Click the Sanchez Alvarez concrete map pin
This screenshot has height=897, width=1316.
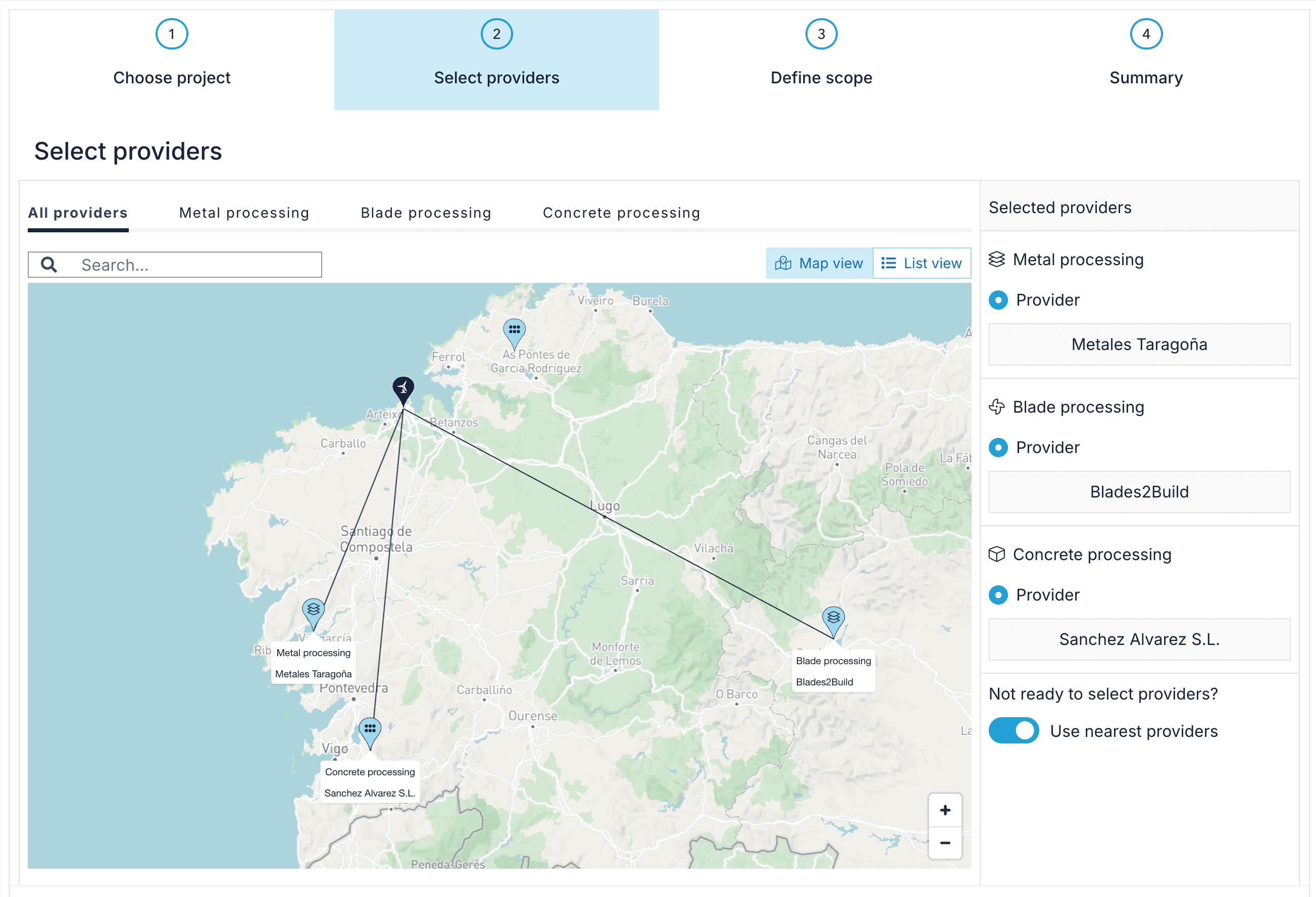coord(370,730)
